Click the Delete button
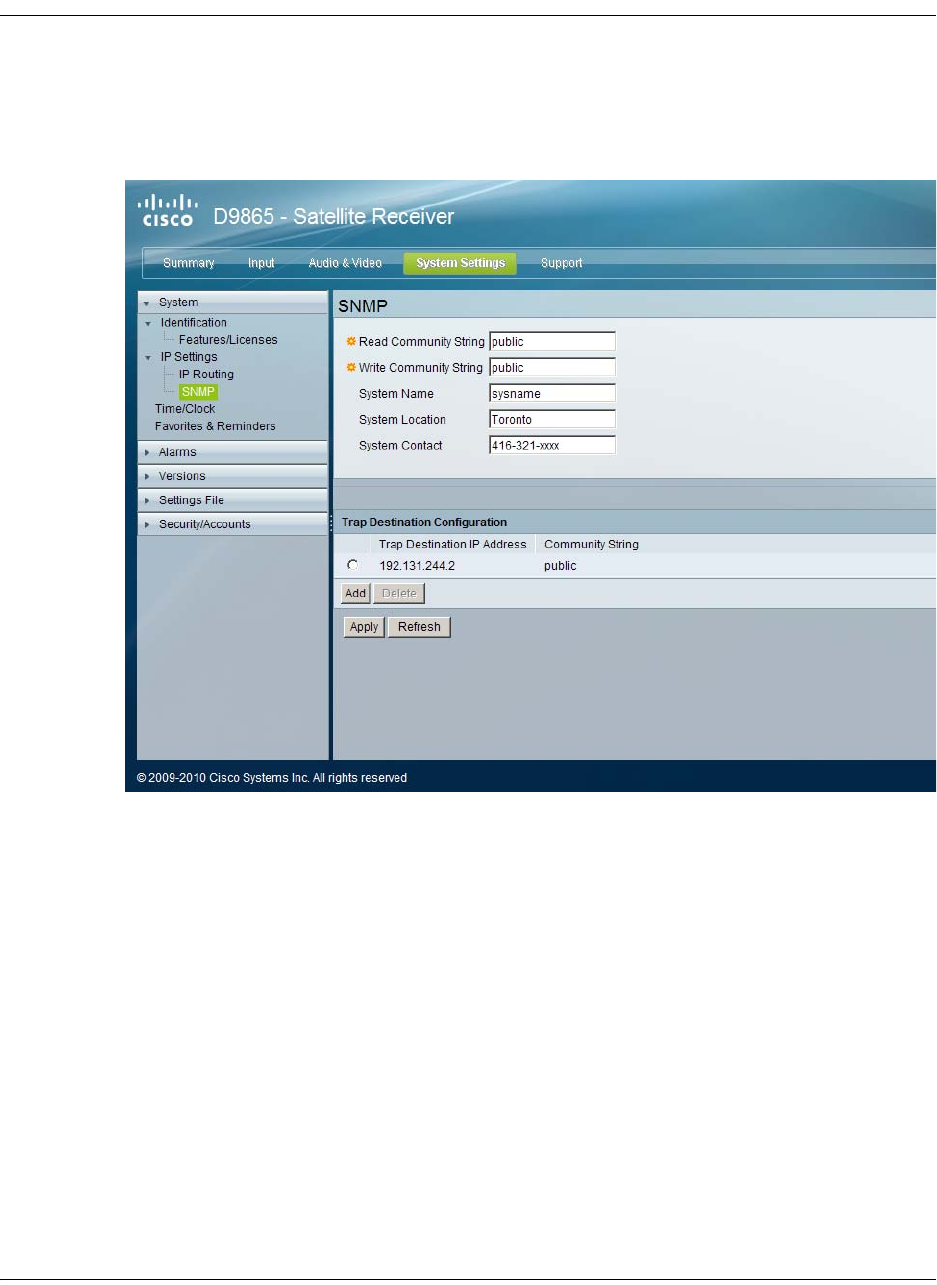The width and height of the screenshot is (937, 1285). [x=399, y=593]
